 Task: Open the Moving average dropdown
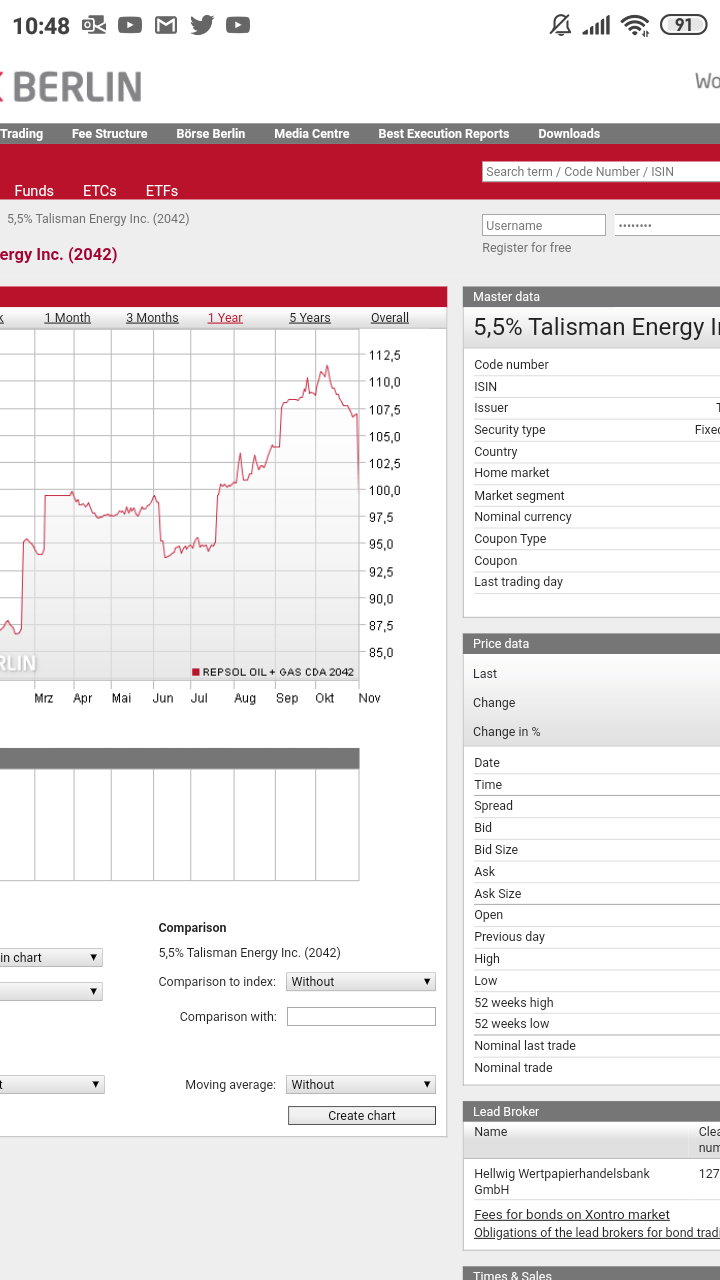click(x=361, y=1085)
